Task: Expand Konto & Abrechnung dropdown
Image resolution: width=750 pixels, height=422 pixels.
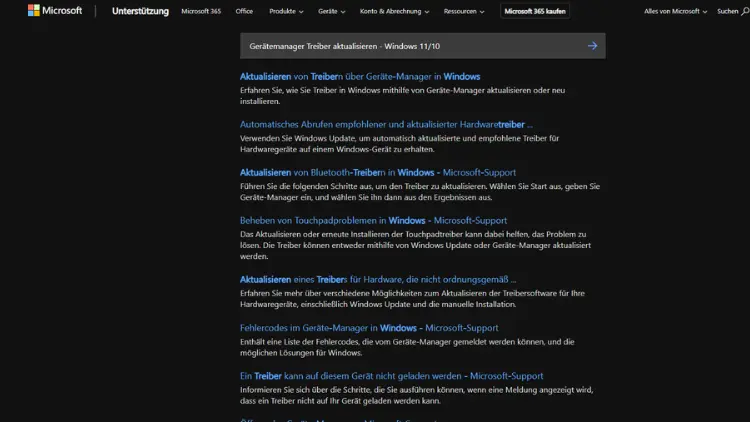Action: tap(394, 11)
